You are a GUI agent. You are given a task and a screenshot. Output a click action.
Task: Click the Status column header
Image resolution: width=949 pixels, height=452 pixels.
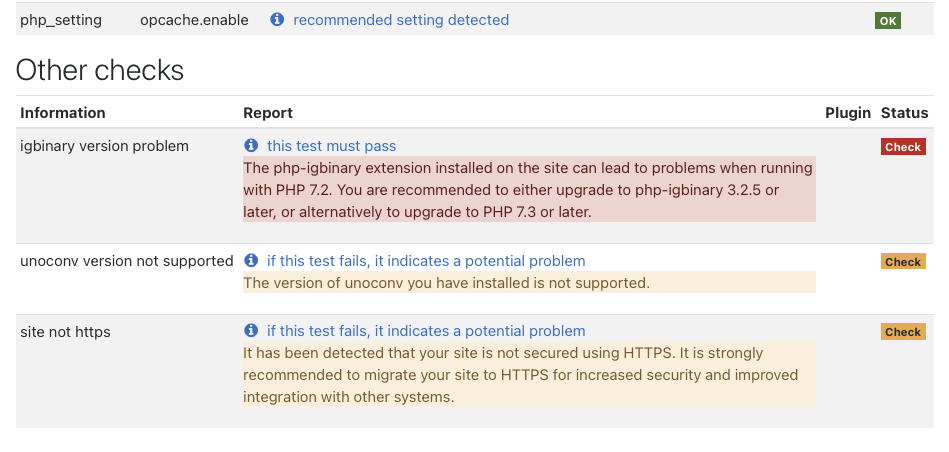pyautogui.click(x=904, y=113)
